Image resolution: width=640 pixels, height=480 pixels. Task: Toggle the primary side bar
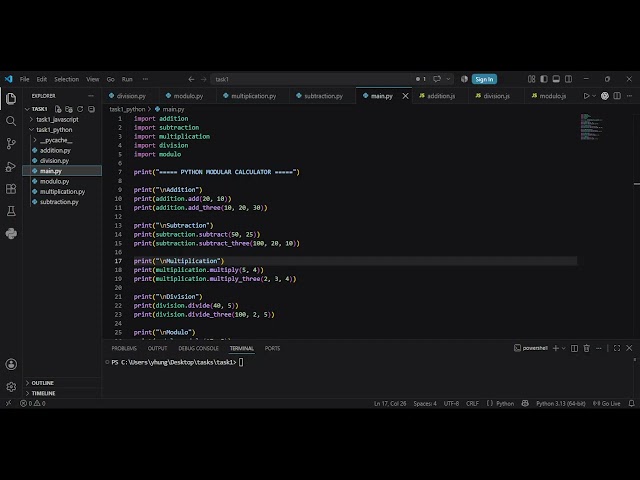(x=544, y=79)
